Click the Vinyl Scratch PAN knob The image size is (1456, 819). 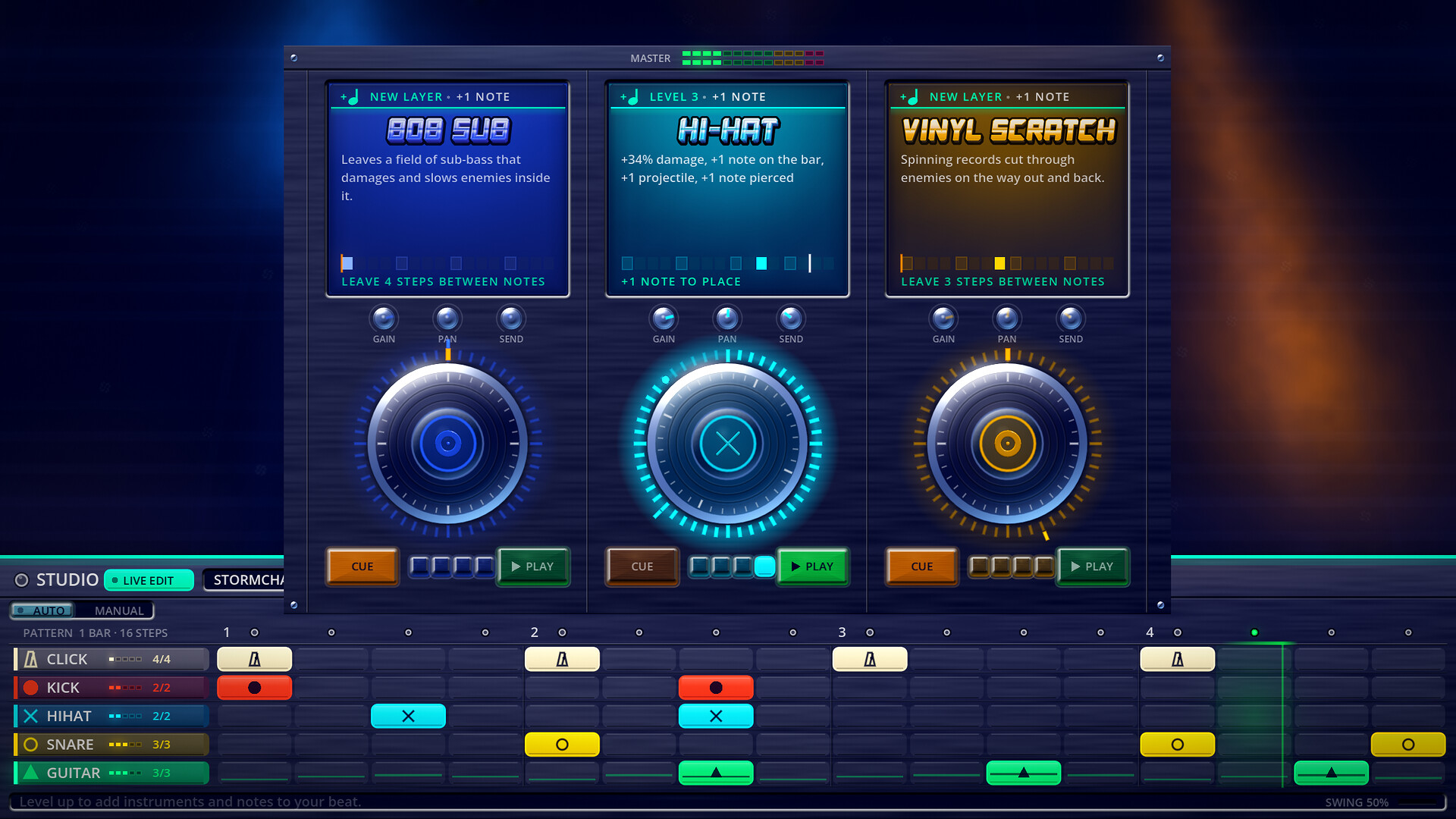pos(1007,318)
